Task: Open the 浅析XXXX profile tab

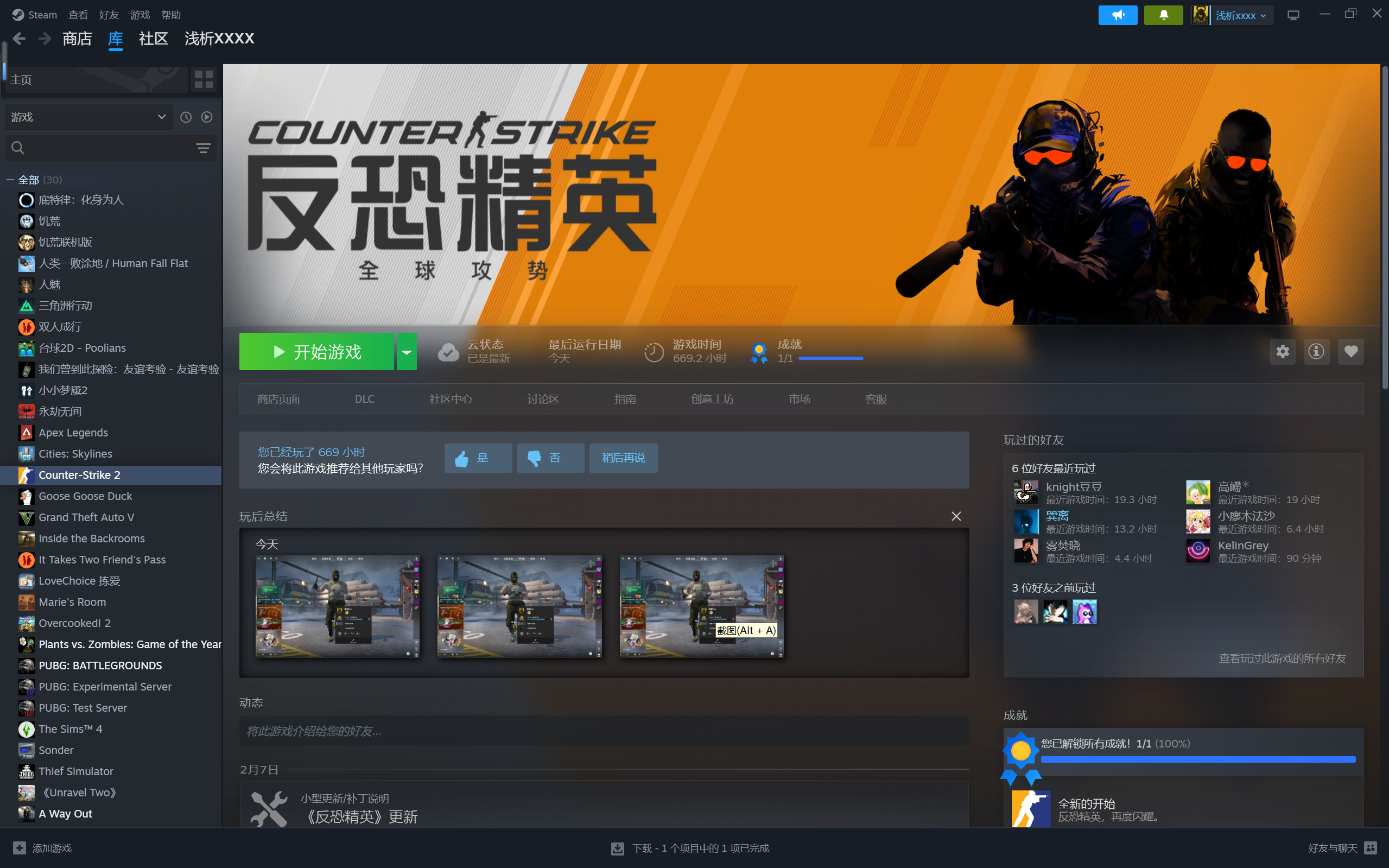Action: coord(219,39)
